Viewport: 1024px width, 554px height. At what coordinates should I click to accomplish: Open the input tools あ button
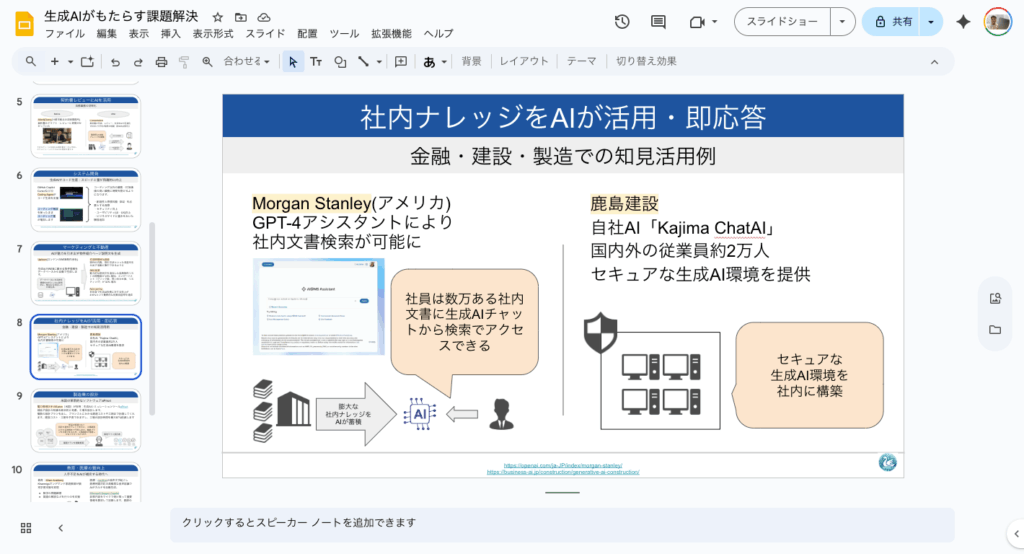(429, 62)
